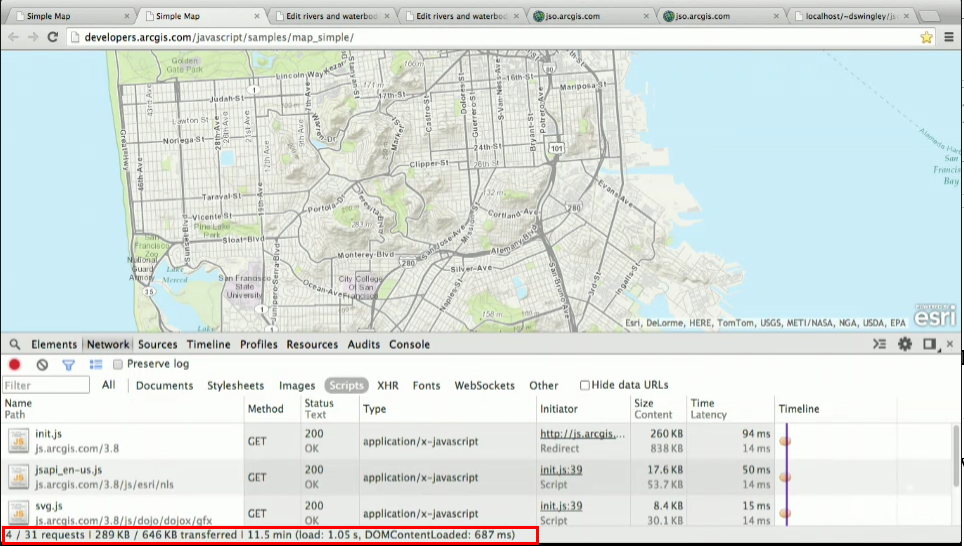Focus the network Filter text field
Viewport: 964px width, 546px height.
point(46,385)
